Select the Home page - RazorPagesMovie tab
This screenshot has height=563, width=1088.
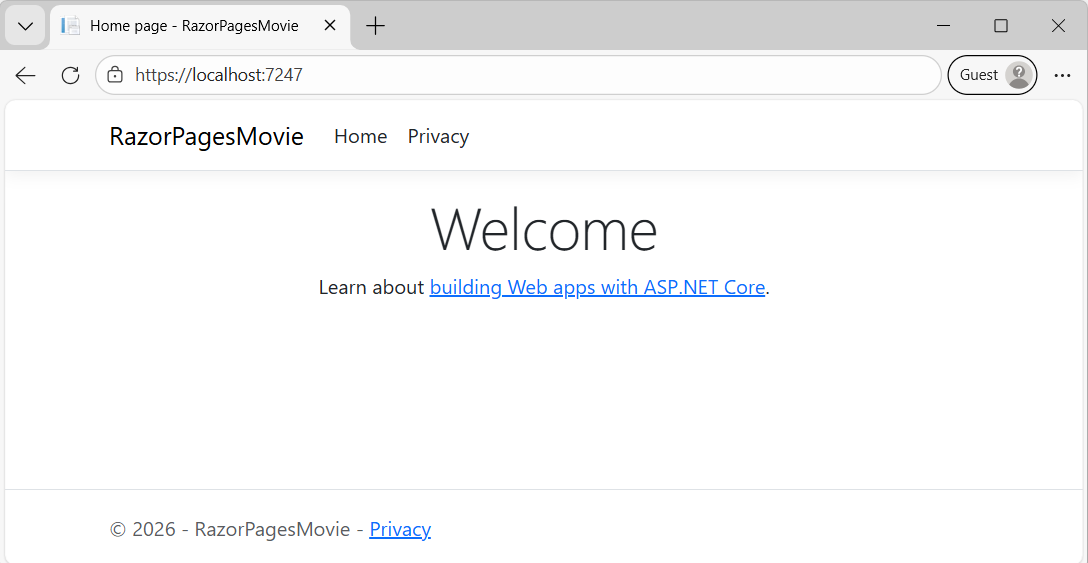click(200, 26)
